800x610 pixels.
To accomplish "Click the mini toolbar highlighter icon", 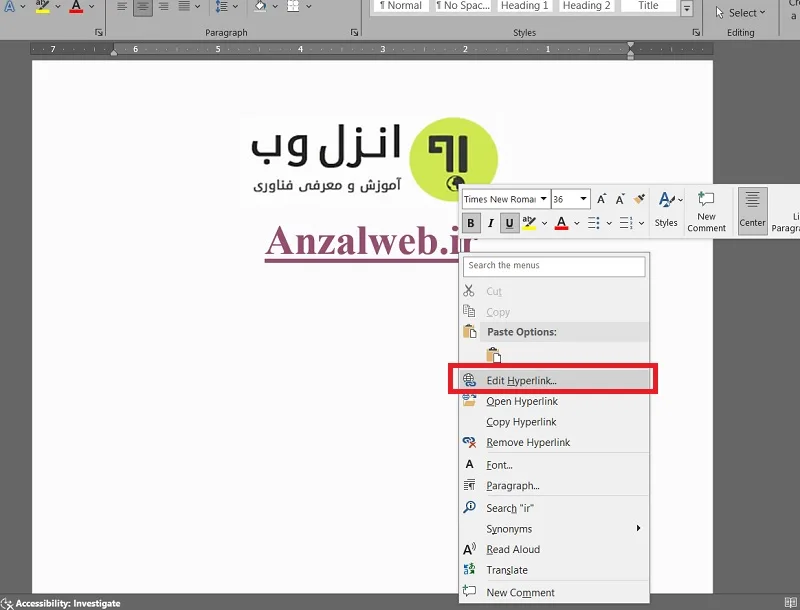I will pos(529,223).
